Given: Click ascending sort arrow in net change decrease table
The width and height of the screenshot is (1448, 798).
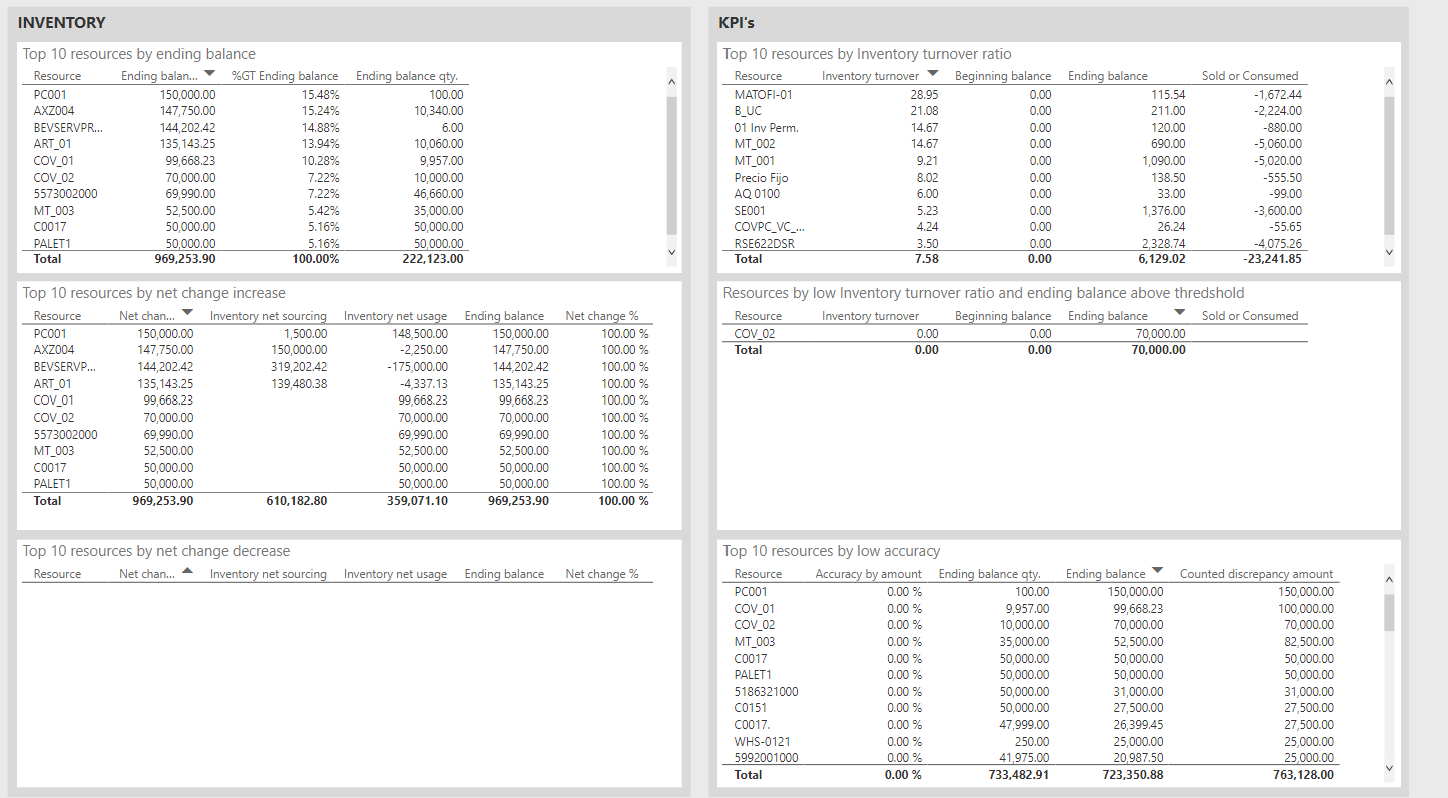Looking at the screenshot, I should pos(187,573).
